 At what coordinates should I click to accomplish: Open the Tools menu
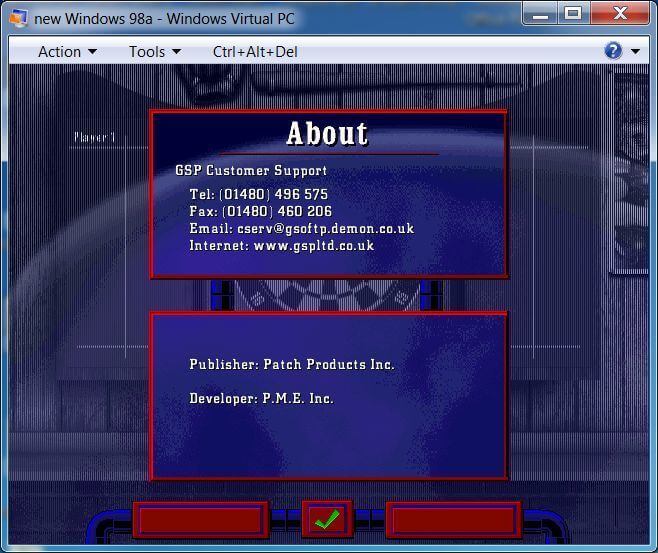155,52
